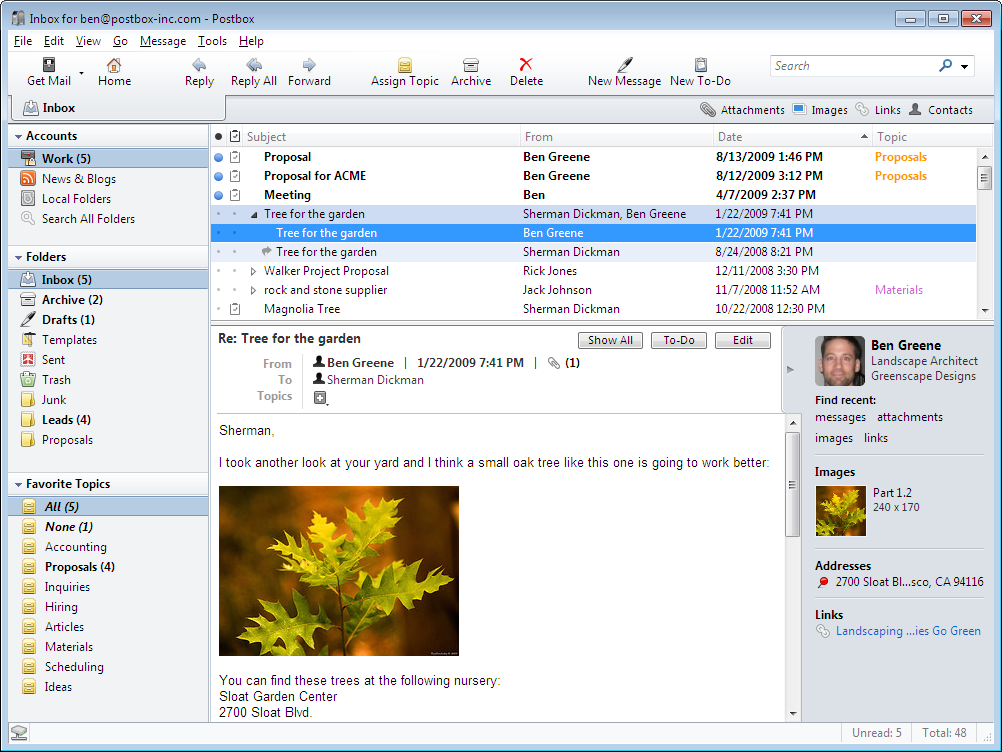Open the Links browser
Image resolution: width=1002 pixels, height=752 pixels.
pos(879,110)
